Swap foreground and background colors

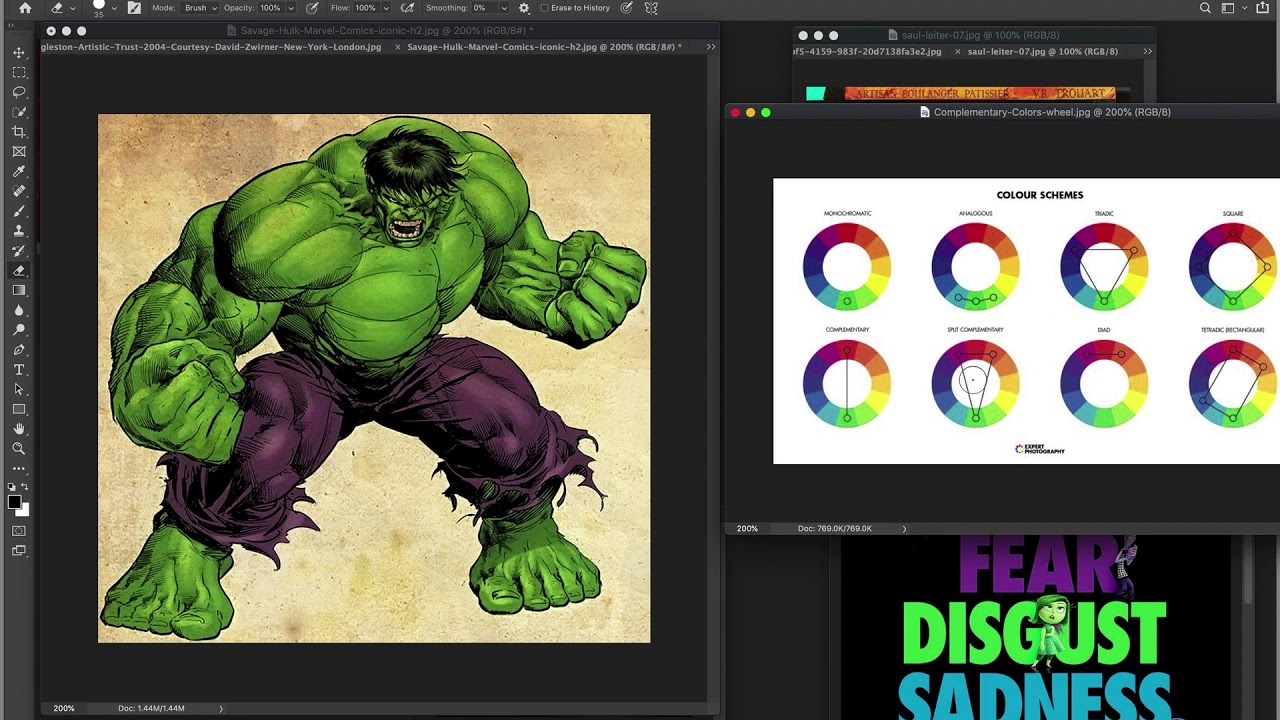click(x=25, y=487)
